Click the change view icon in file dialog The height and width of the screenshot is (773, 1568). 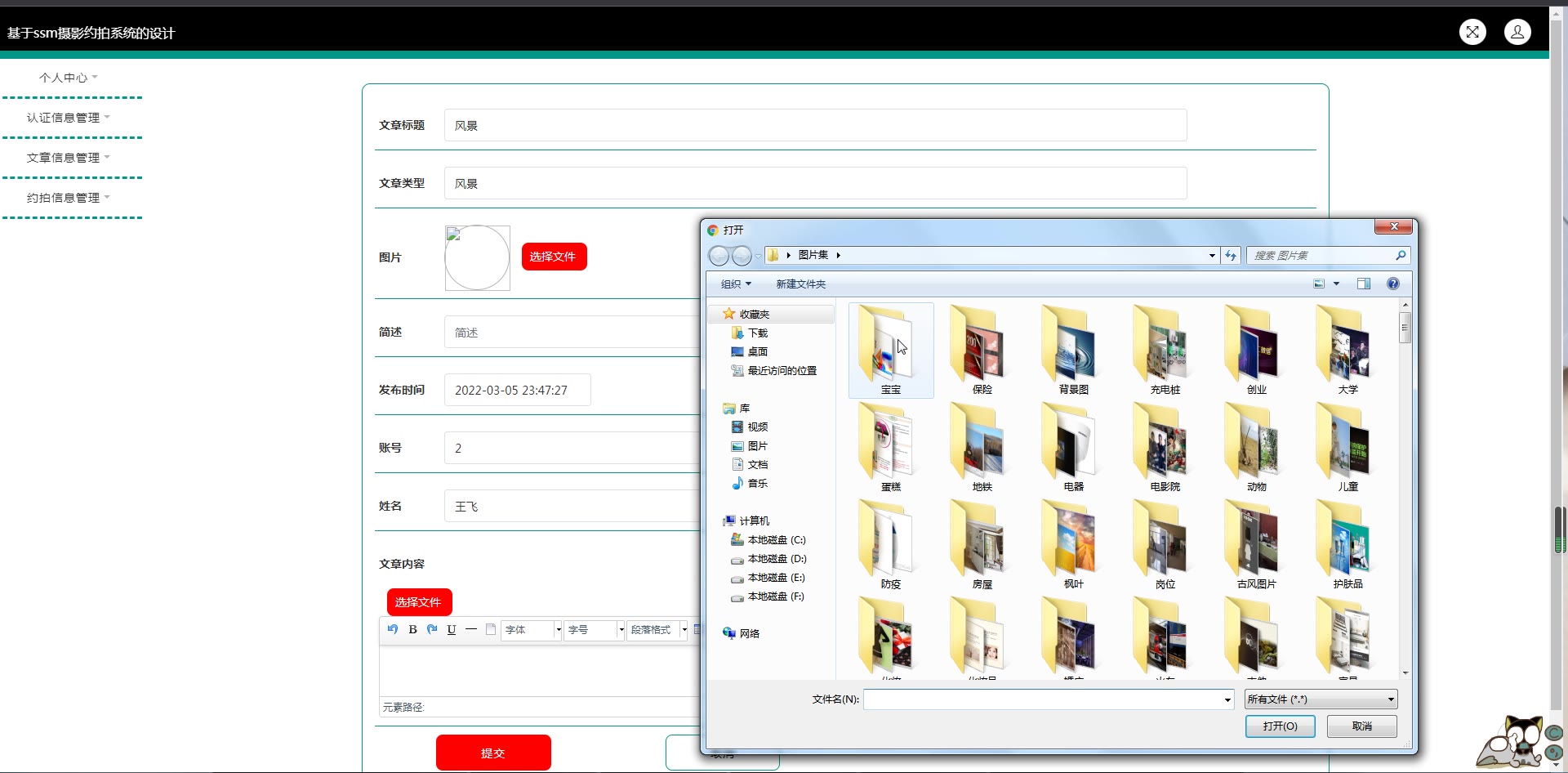[x=1319, y=284]
